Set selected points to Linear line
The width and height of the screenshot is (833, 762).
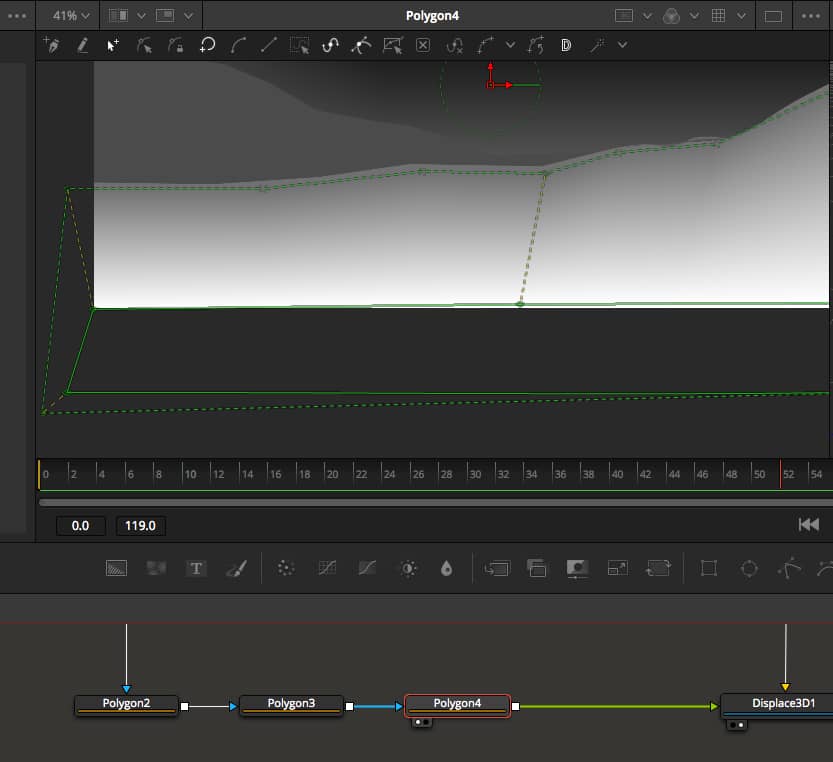269,45
